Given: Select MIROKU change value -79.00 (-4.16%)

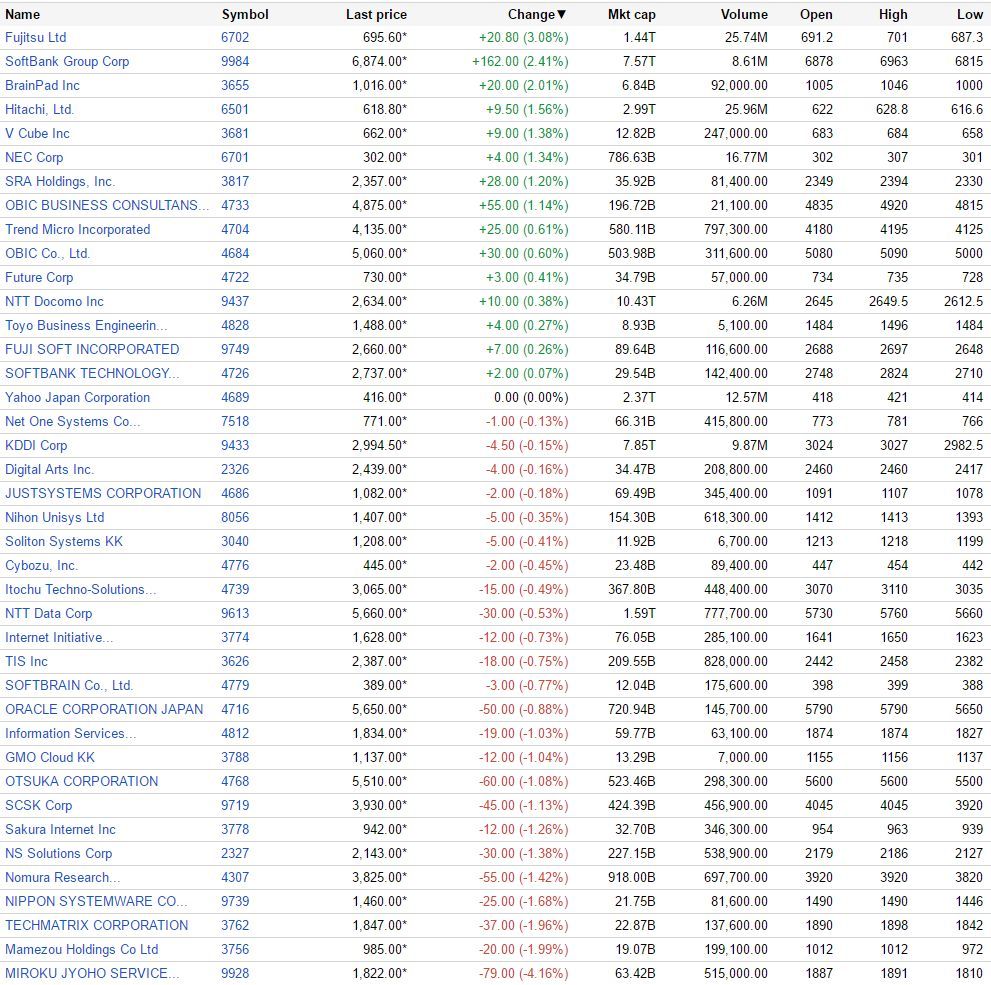Looking at the screenshot, I should coord(523,974).
